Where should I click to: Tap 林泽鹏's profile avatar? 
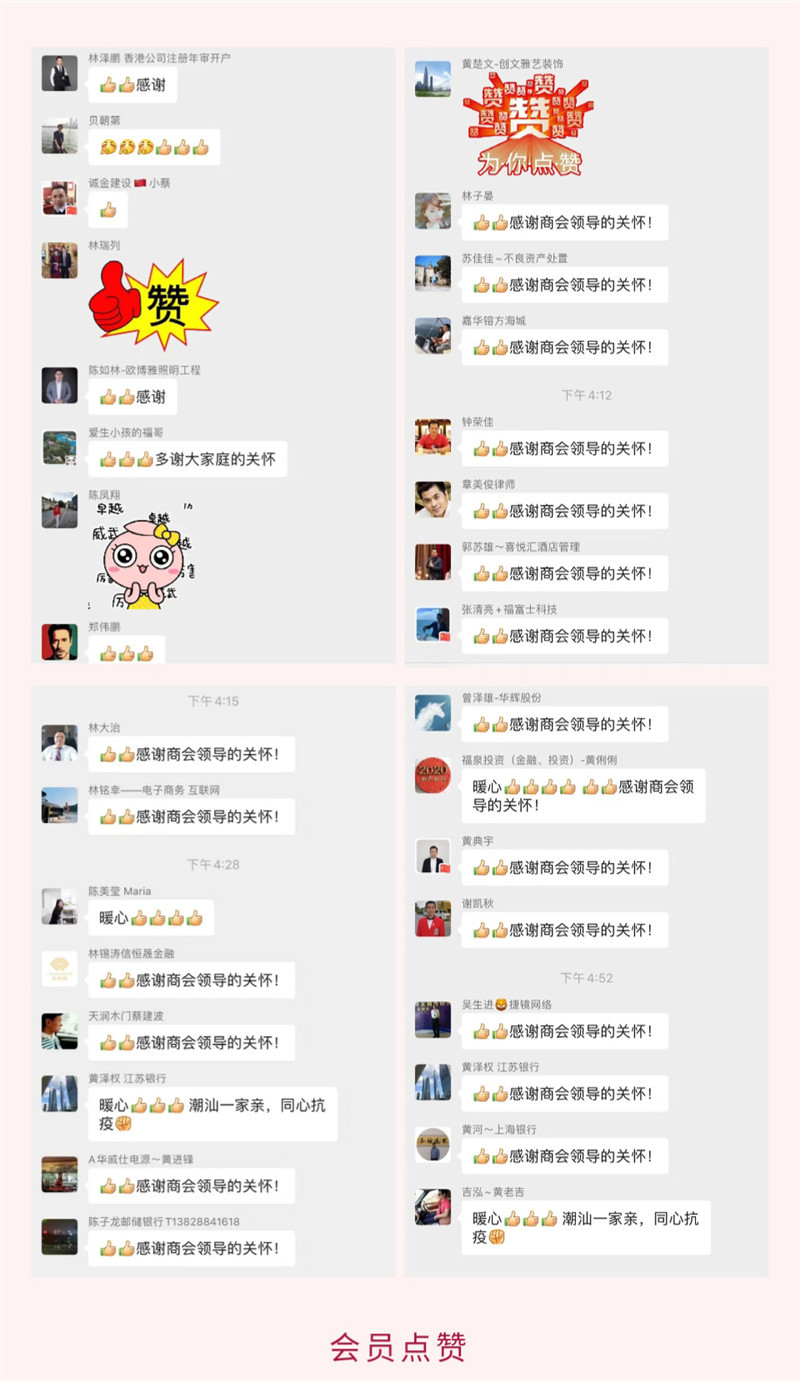tap(59, 73)
